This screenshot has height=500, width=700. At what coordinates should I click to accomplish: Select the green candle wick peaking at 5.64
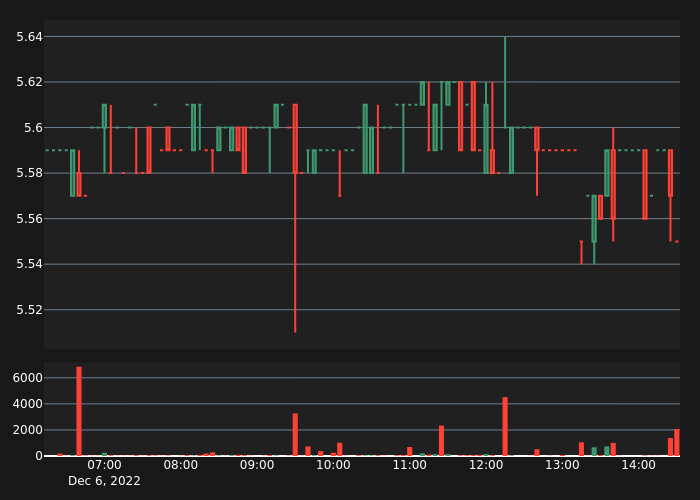pyautogui.click(x=505, y=82)
